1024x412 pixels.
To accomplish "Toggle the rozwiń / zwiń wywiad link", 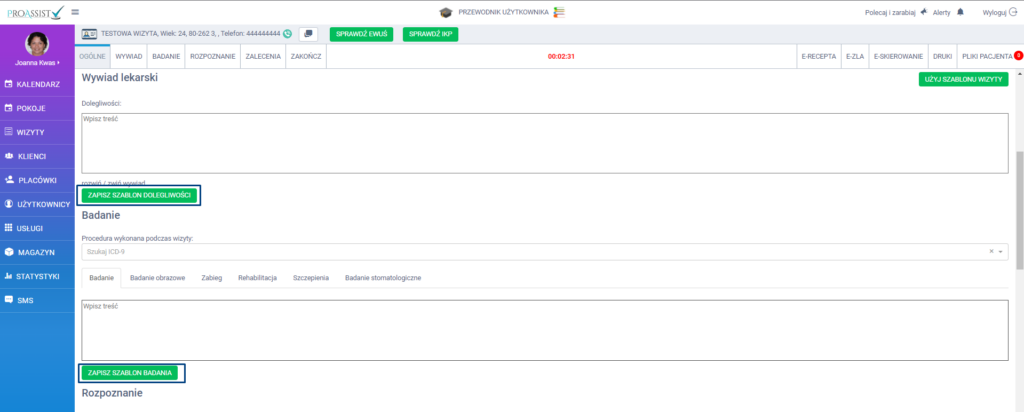I will (112, 183).
